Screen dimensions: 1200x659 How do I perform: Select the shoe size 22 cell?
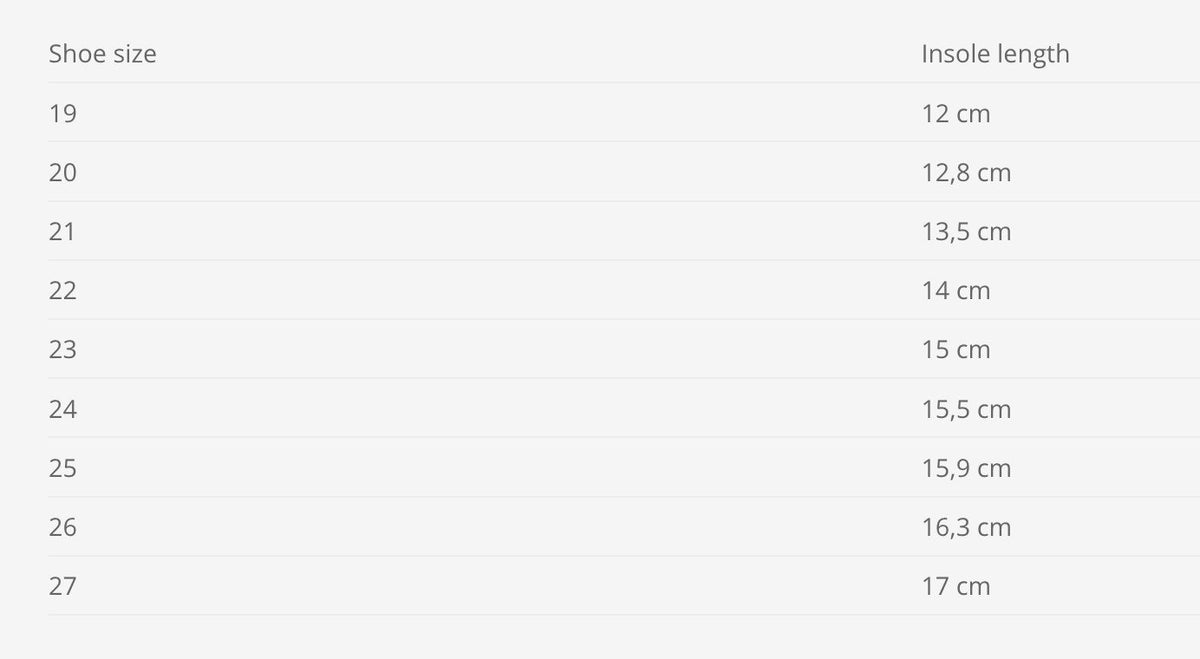pyautogui.click(x=63, y=290)
